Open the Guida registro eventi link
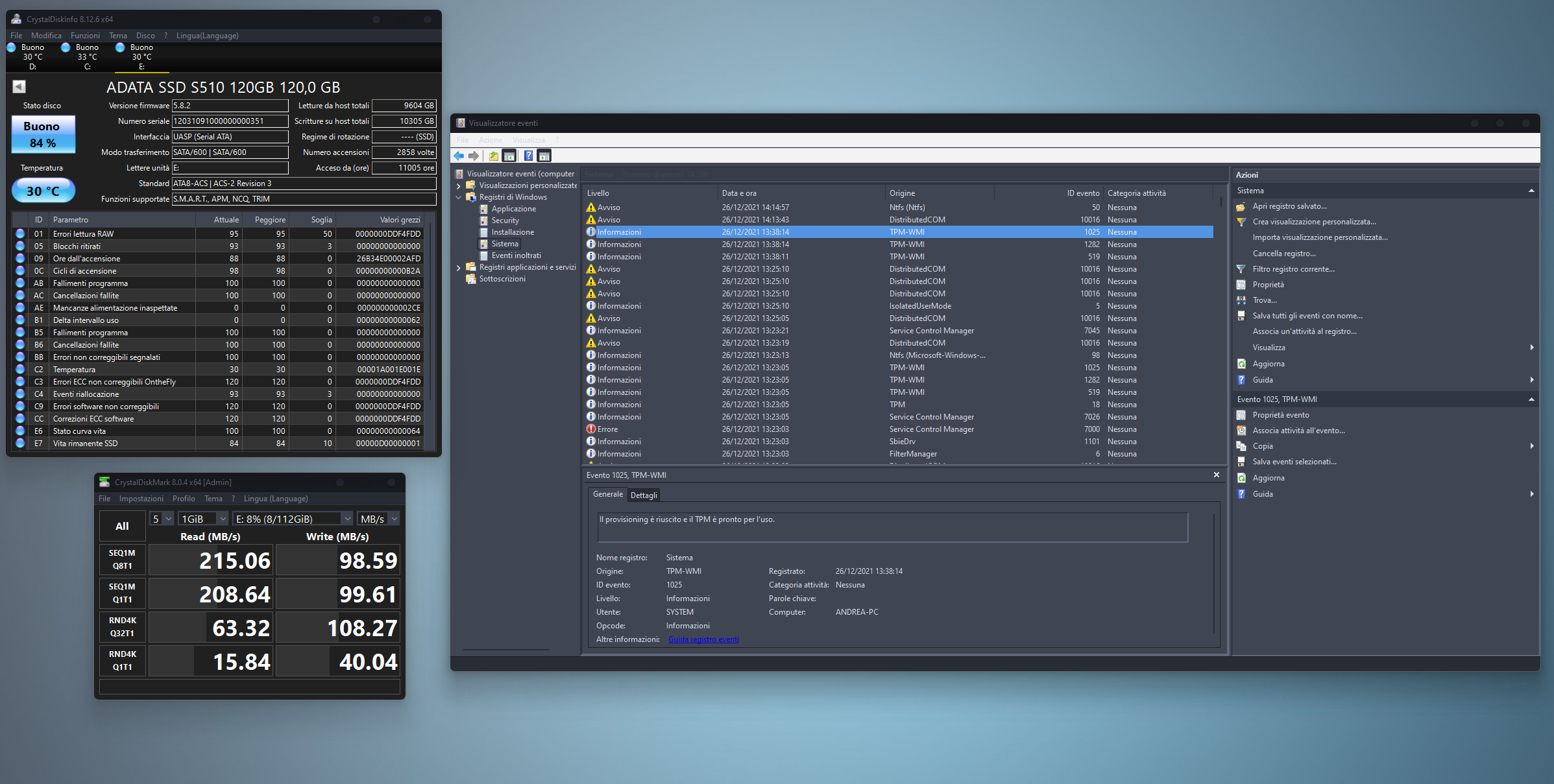This screenshot has height=784, width=1554. click(x=703, y=639)
